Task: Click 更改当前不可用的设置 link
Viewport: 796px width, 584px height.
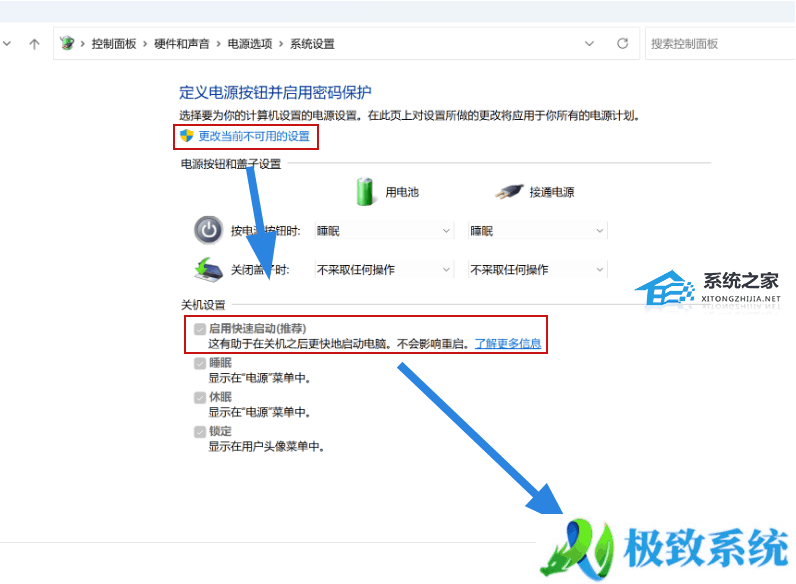Action: click(x=254, y=136)
